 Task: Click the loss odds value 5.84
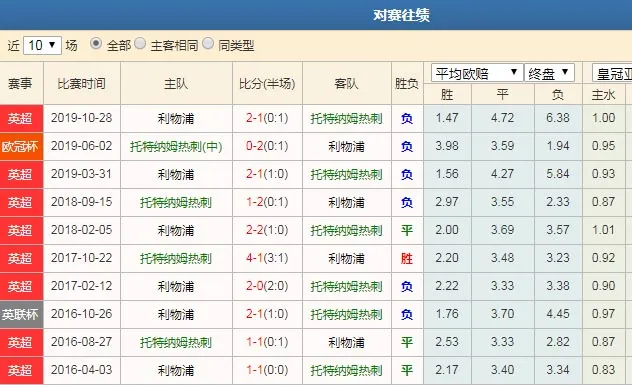point(558,174)
